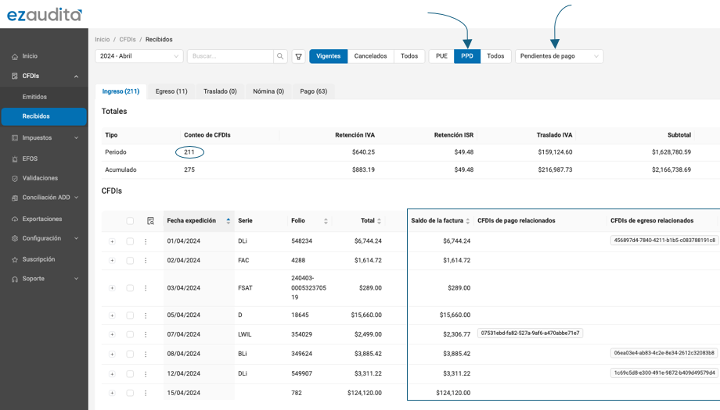720x410 pixels.
Task: Open the Pendientes de pago dropdown
Action: (x=559, y=57)
